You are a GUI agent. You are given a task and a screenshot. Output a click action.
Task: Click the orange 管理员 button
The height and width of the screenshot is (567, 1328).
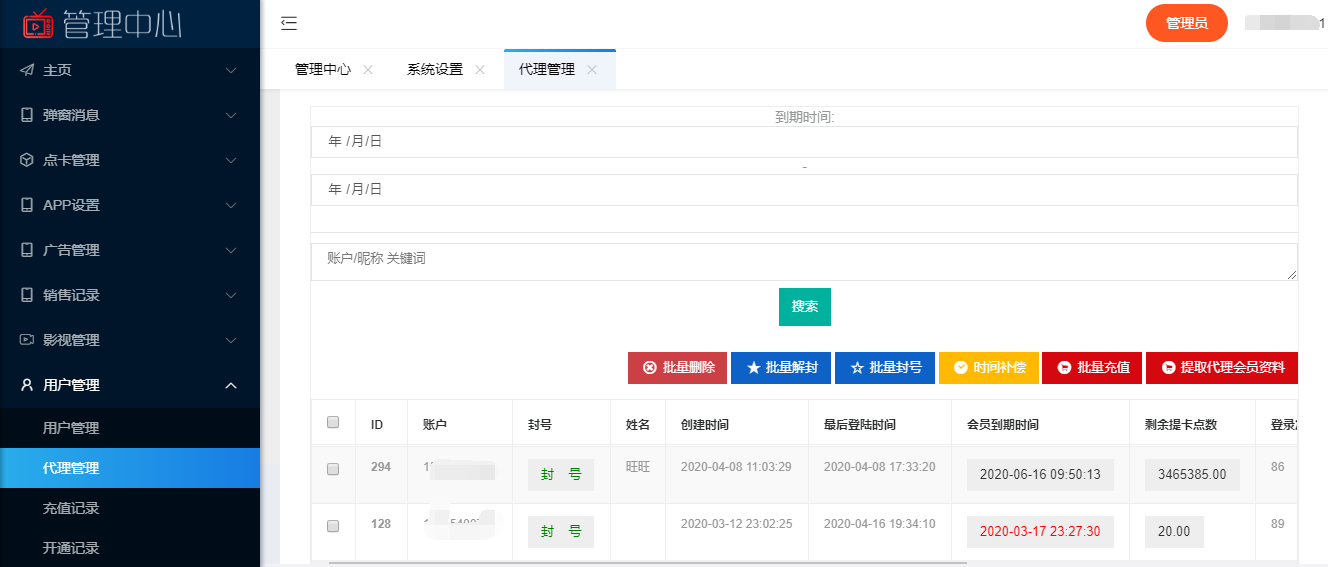1186,23
